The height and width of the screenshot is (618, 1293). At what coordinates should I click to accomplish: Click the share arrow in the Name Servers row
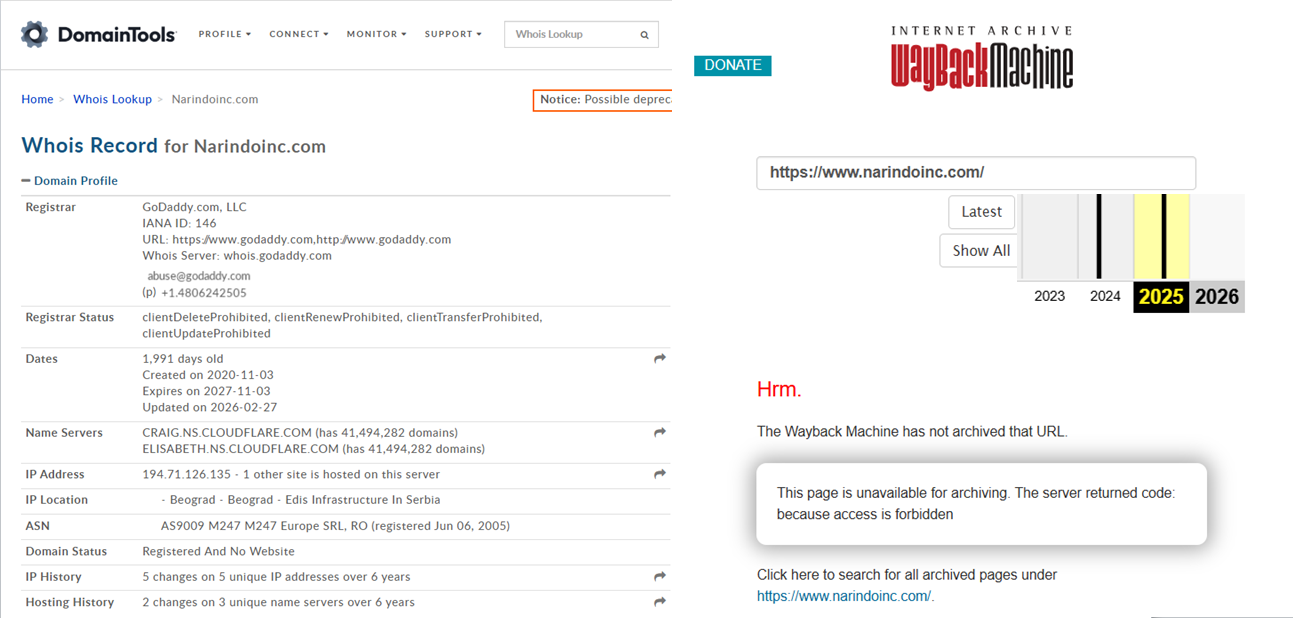pyautogui.click(x=660, y=433)
